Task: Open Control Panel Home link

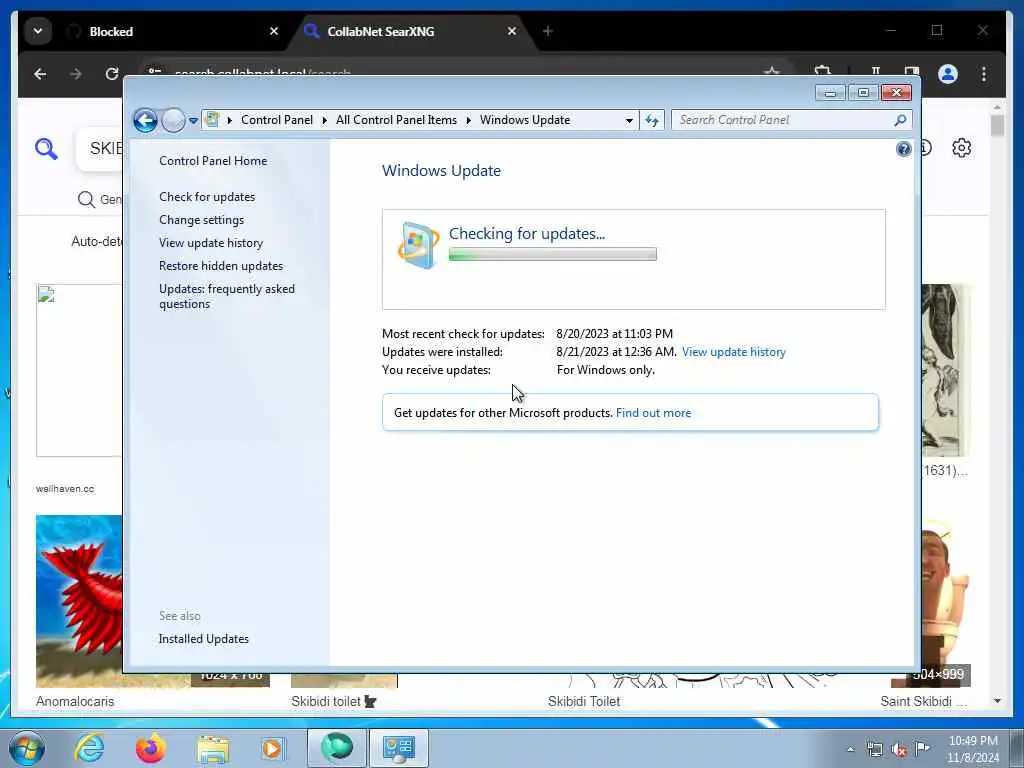Action: pos(213,161)
